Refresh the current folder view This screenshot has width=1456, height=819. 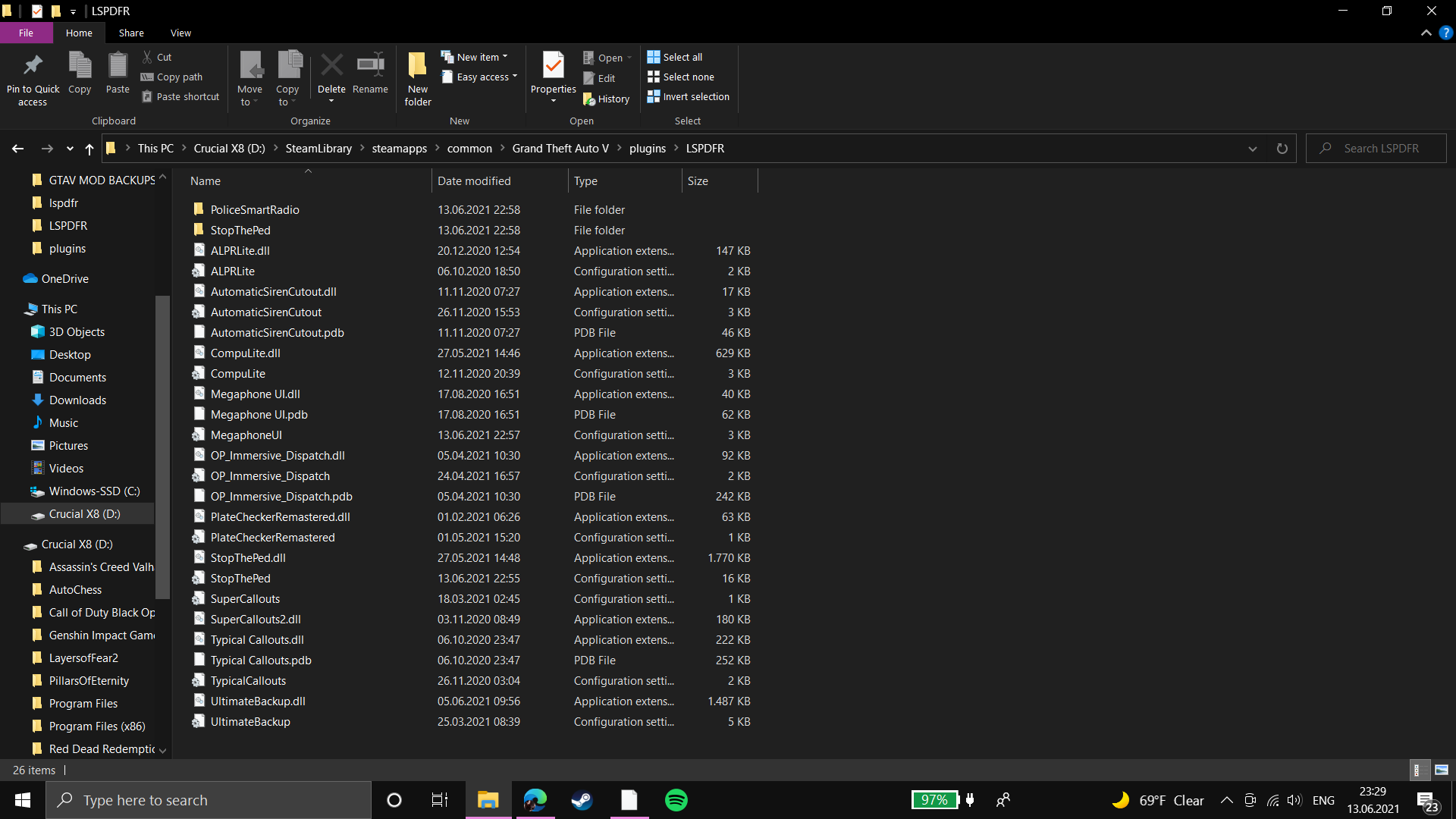pyautogui.click(x=1282, y=149)
